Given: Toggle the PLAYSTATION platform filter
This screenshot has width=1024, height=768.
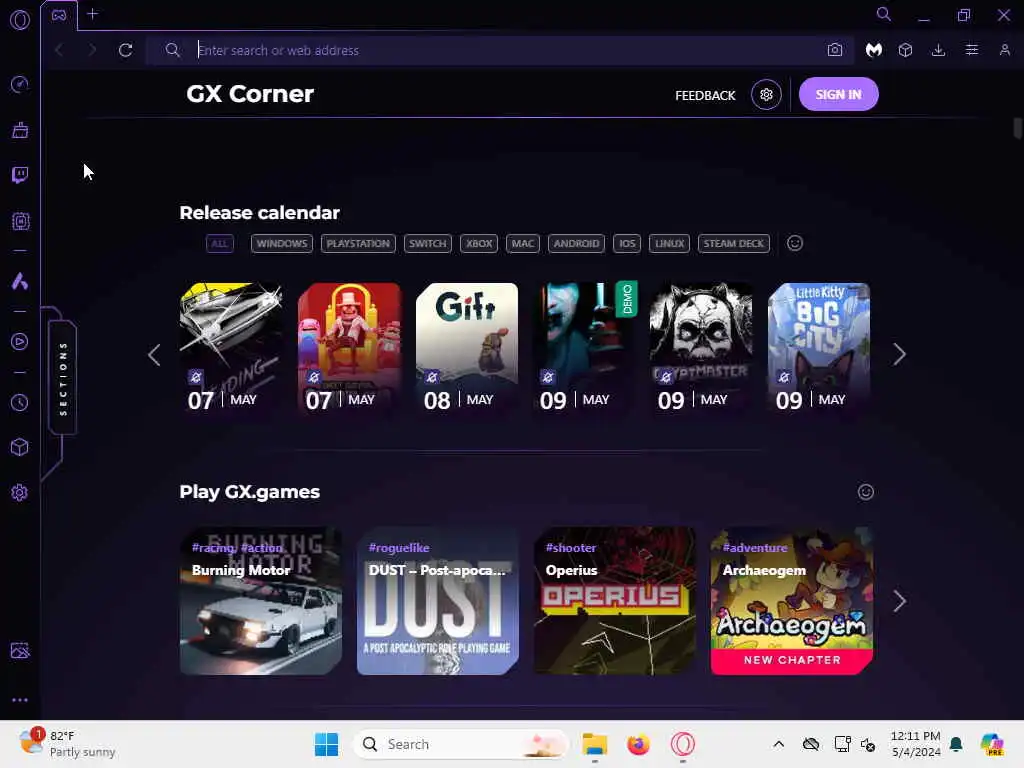Looking at the screenshot, I should [358, 244].
